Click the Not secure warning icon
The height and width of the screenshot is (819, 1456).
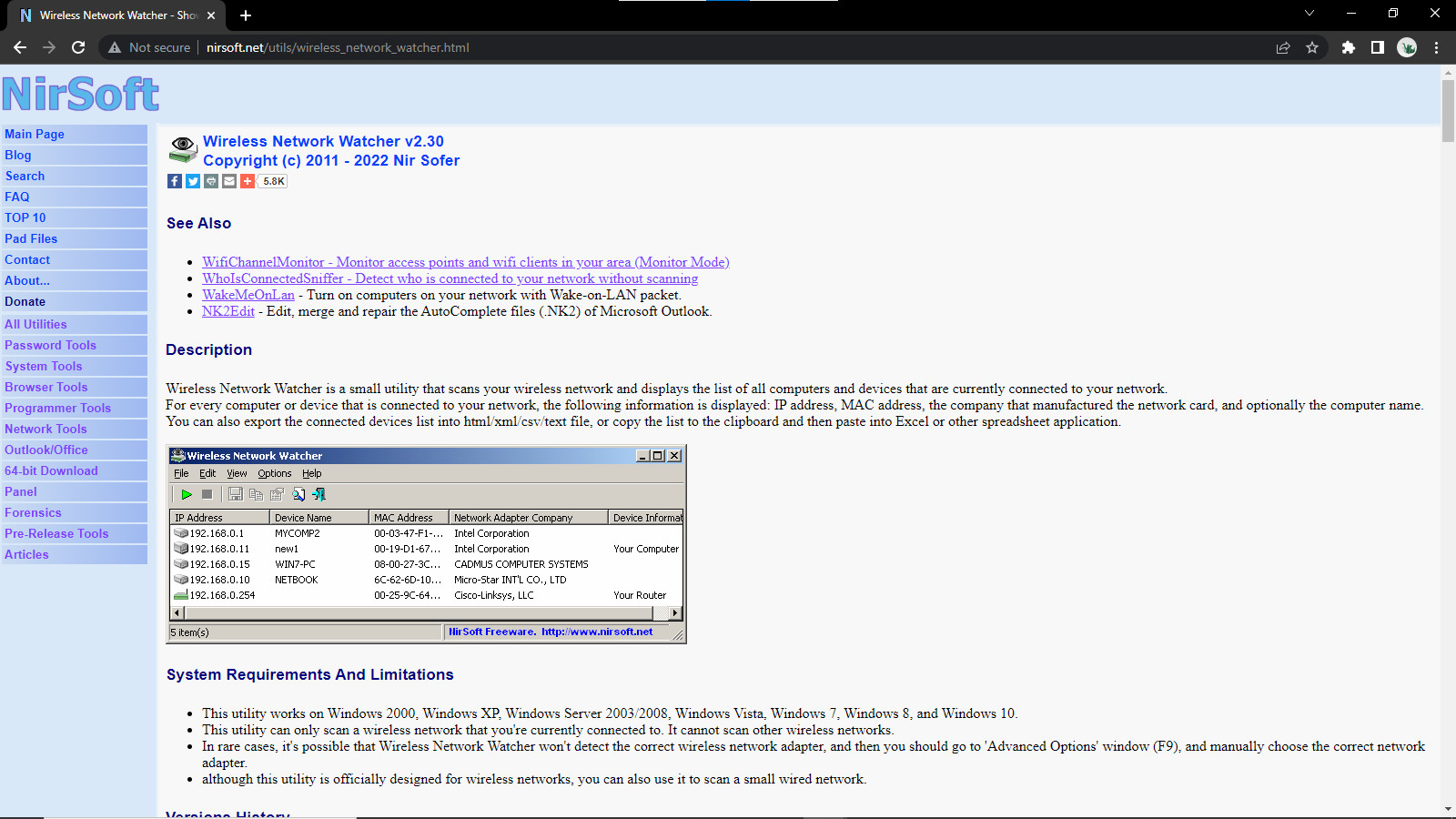[x=115, y=47]
